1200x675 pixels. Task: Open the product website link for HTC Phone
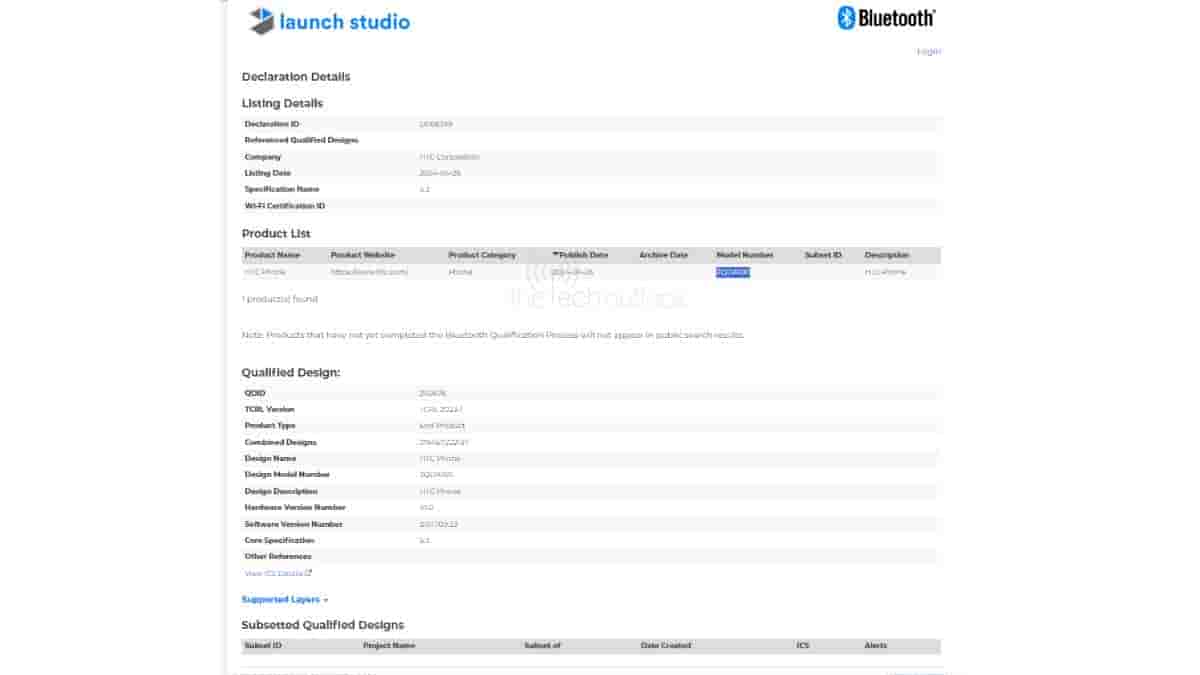click(x=369, y=272)
